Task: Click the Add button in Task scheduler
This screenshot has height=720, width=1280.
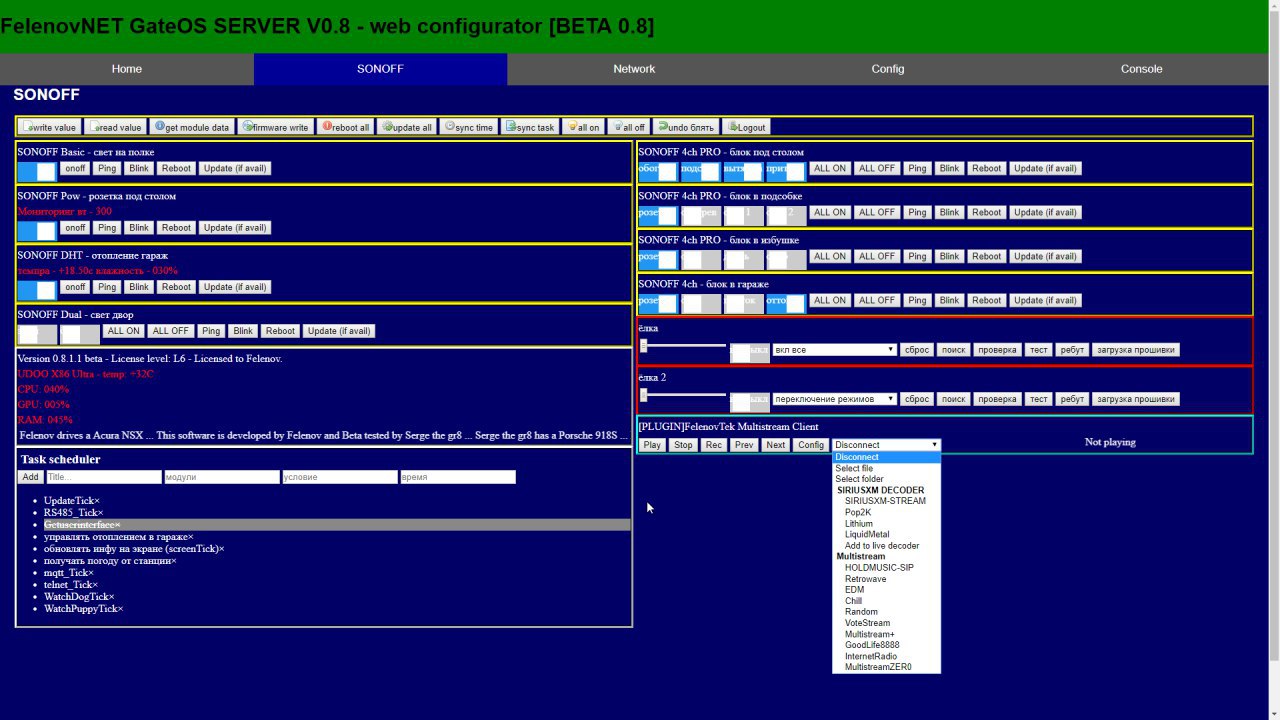Action: pyautogui.click(x=30, y=477)
